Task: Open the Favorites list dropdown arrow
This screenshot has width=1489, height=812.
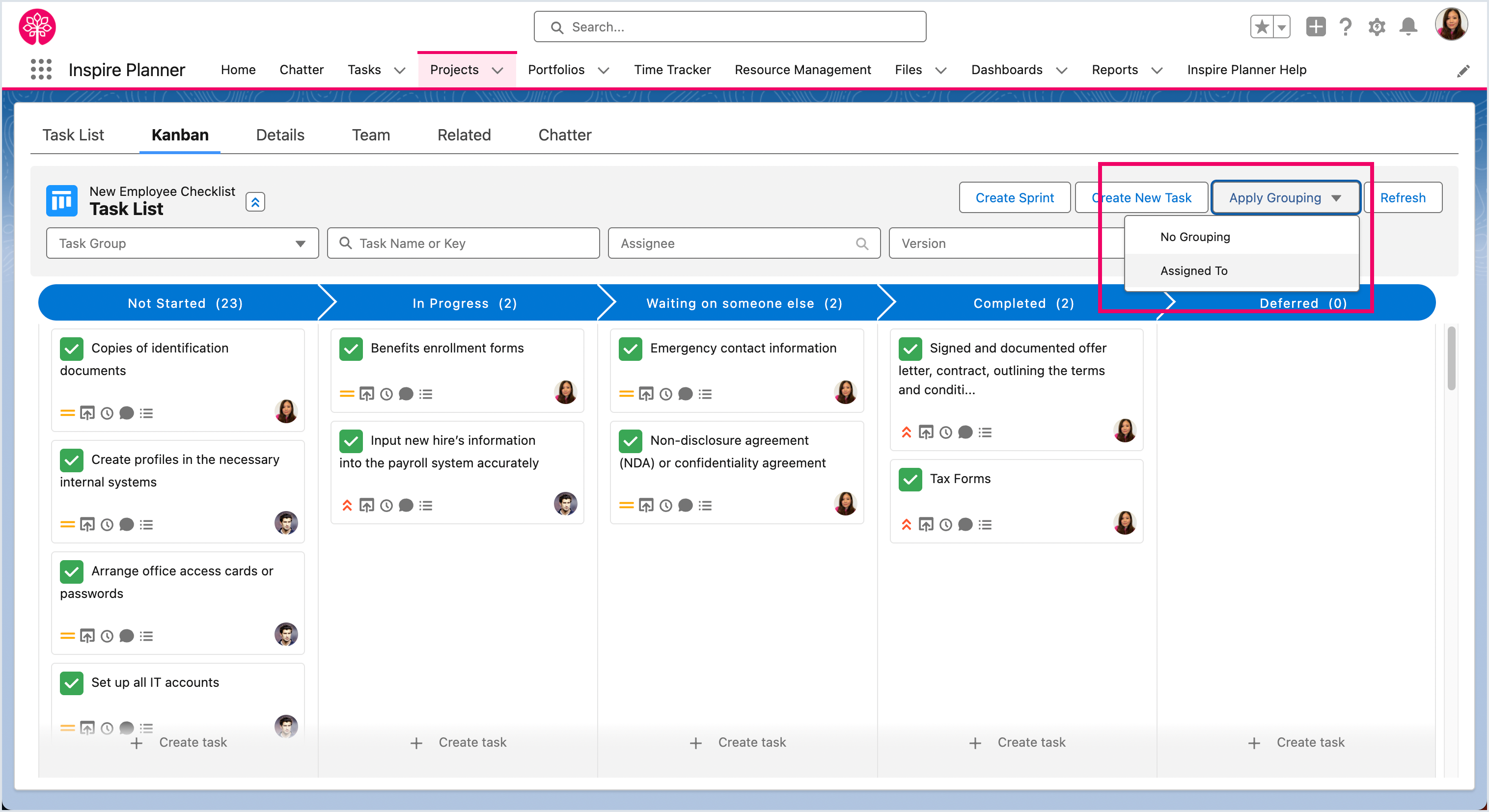Action: pos(1281,27)
